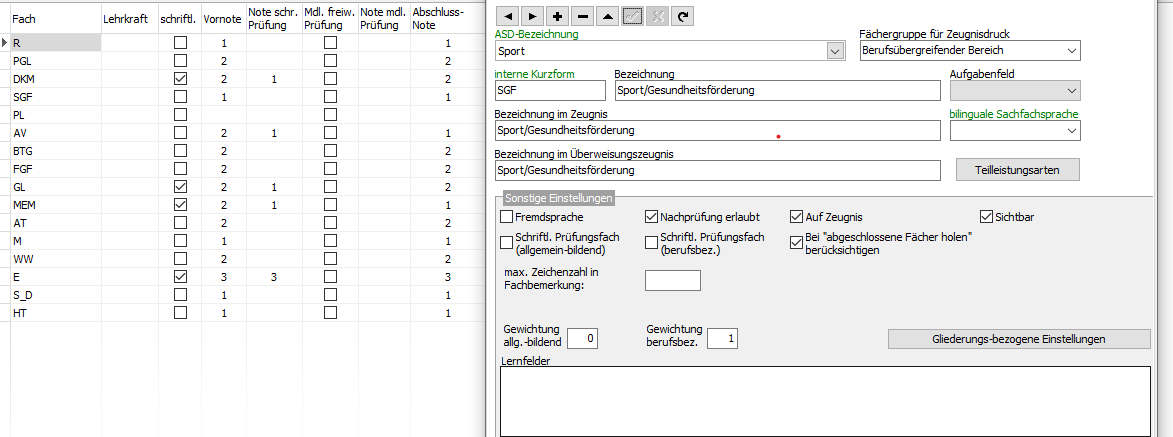1173x437 pixels.
Task: Click Bezeichnung im Überweisungszeugnis field
Action: click(717, 171)
